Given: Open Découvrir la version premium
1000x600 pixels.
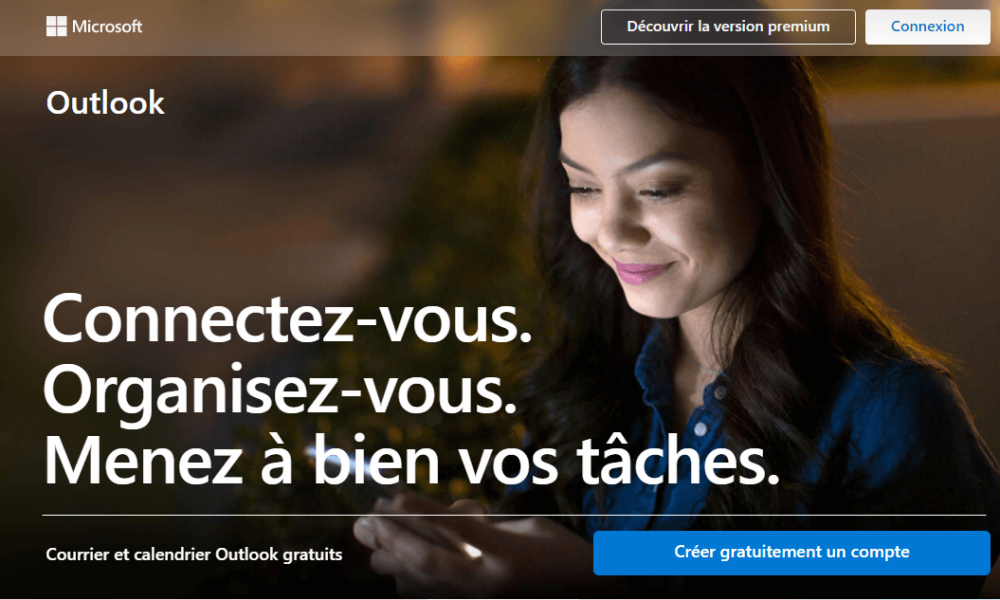Looking at the screenshot, I should coord(728,27).
